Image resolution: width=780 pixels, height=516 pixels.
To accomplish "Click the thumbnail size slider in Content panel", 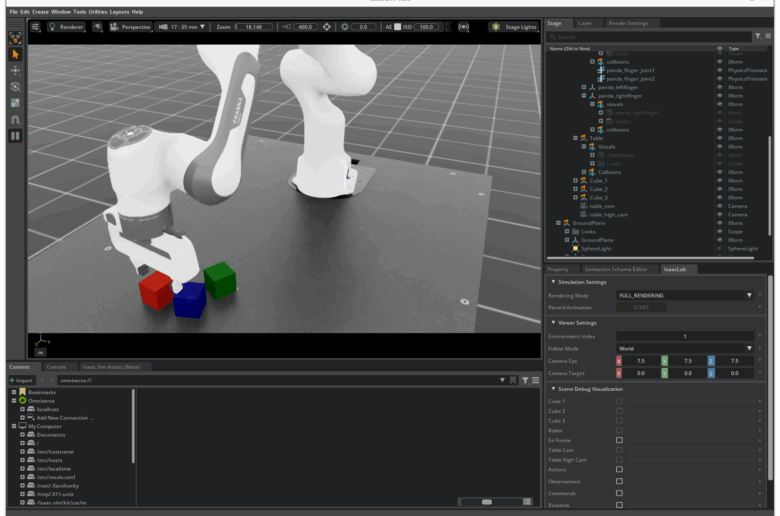I will (x=487, y=501).
